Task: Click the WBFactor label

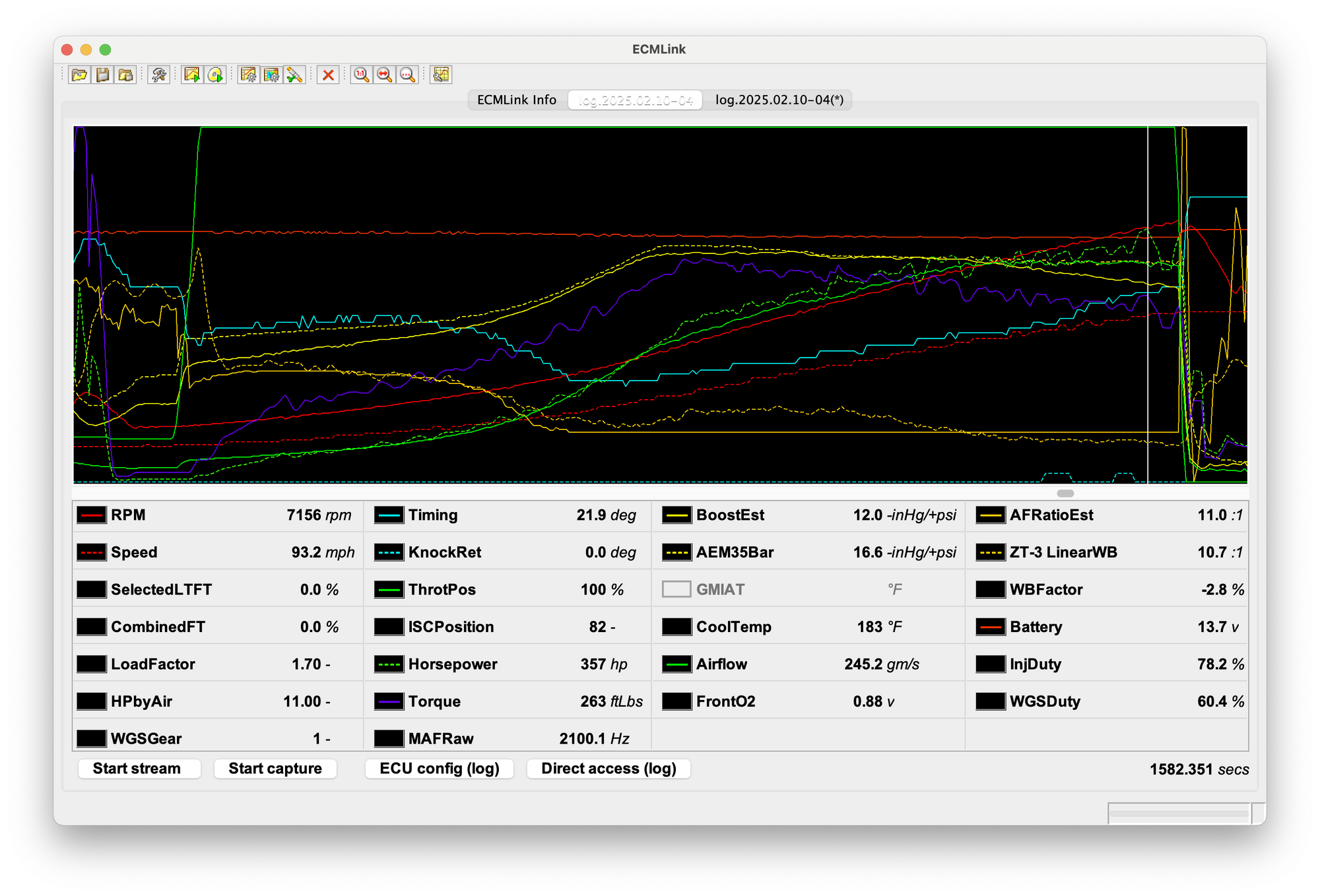Action: coord(1046,589)
